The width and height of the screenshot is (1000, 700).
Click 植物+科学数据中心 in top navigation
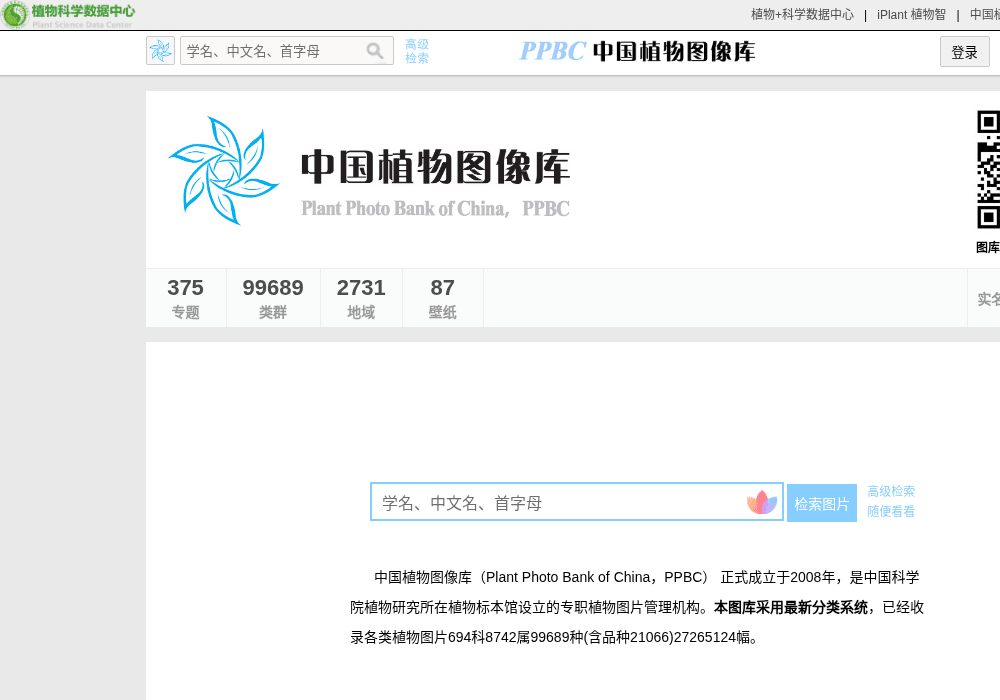pos(802,15)
